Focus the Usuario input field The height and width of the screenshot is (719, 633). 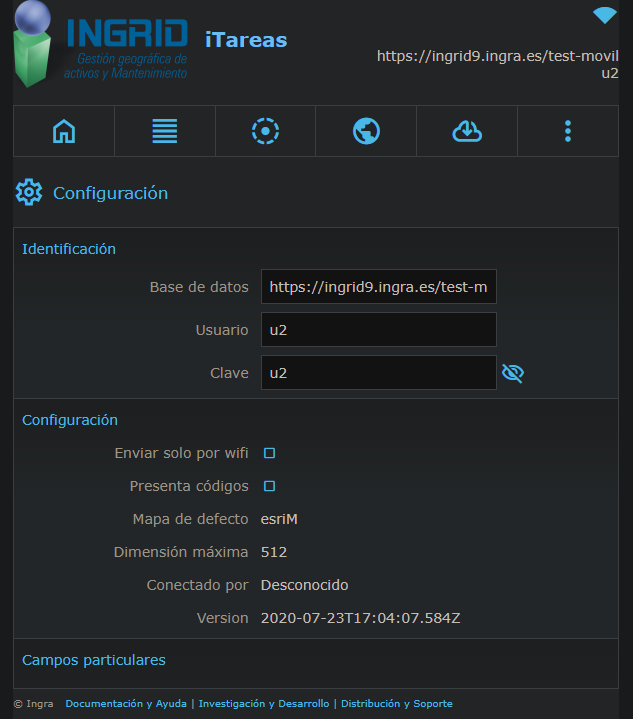tap(378, 330)
